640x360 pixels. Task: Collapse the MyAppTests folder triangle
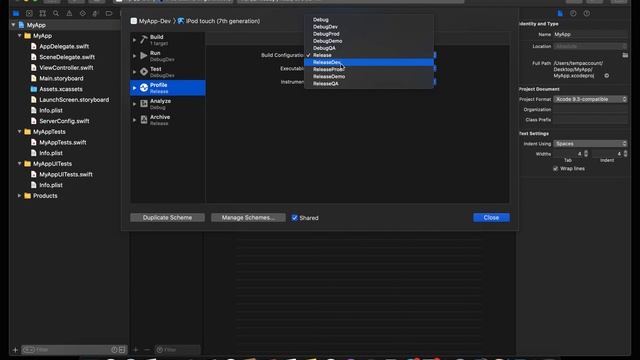click(19, 131)
